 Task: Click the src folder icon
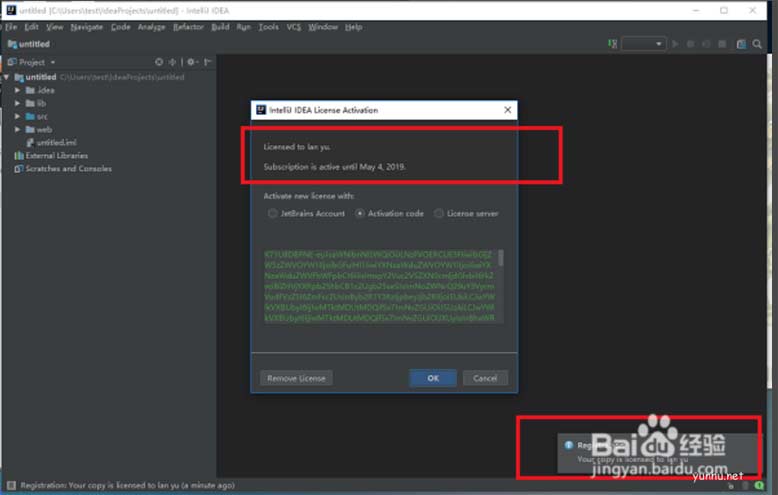[x=30, y=117]
